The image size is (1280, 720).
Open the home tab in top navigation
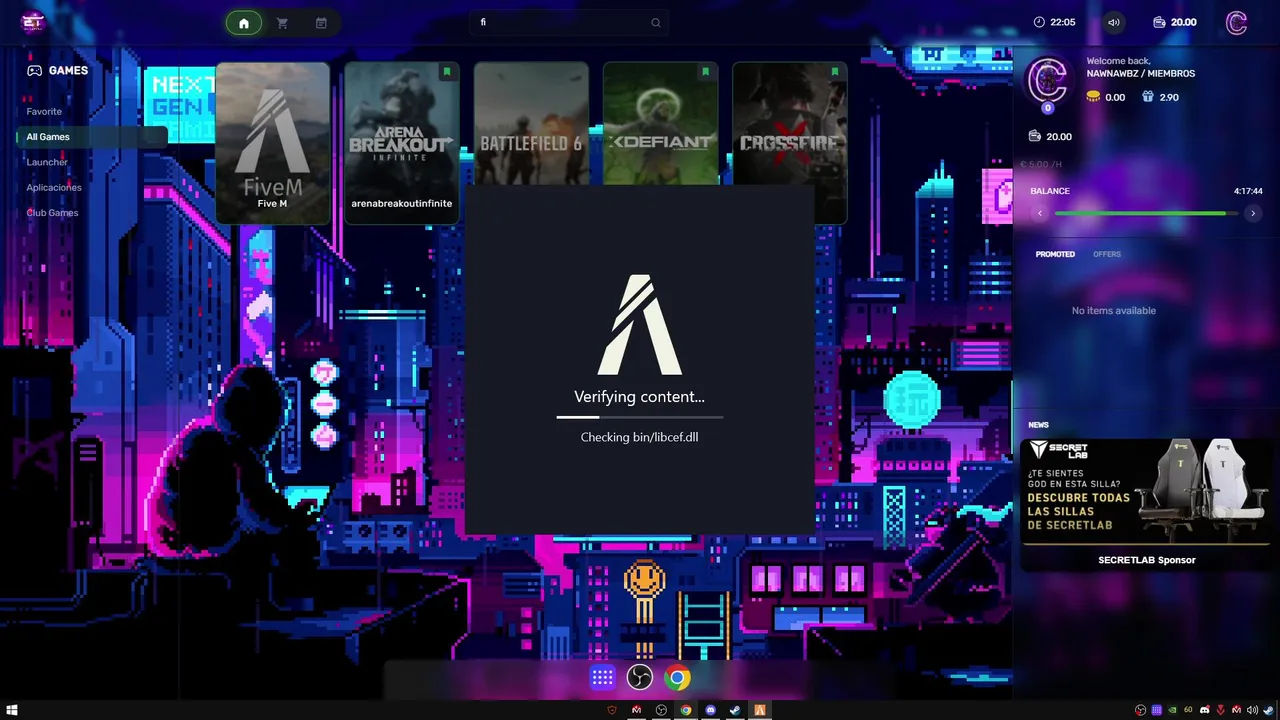(243, 23)
